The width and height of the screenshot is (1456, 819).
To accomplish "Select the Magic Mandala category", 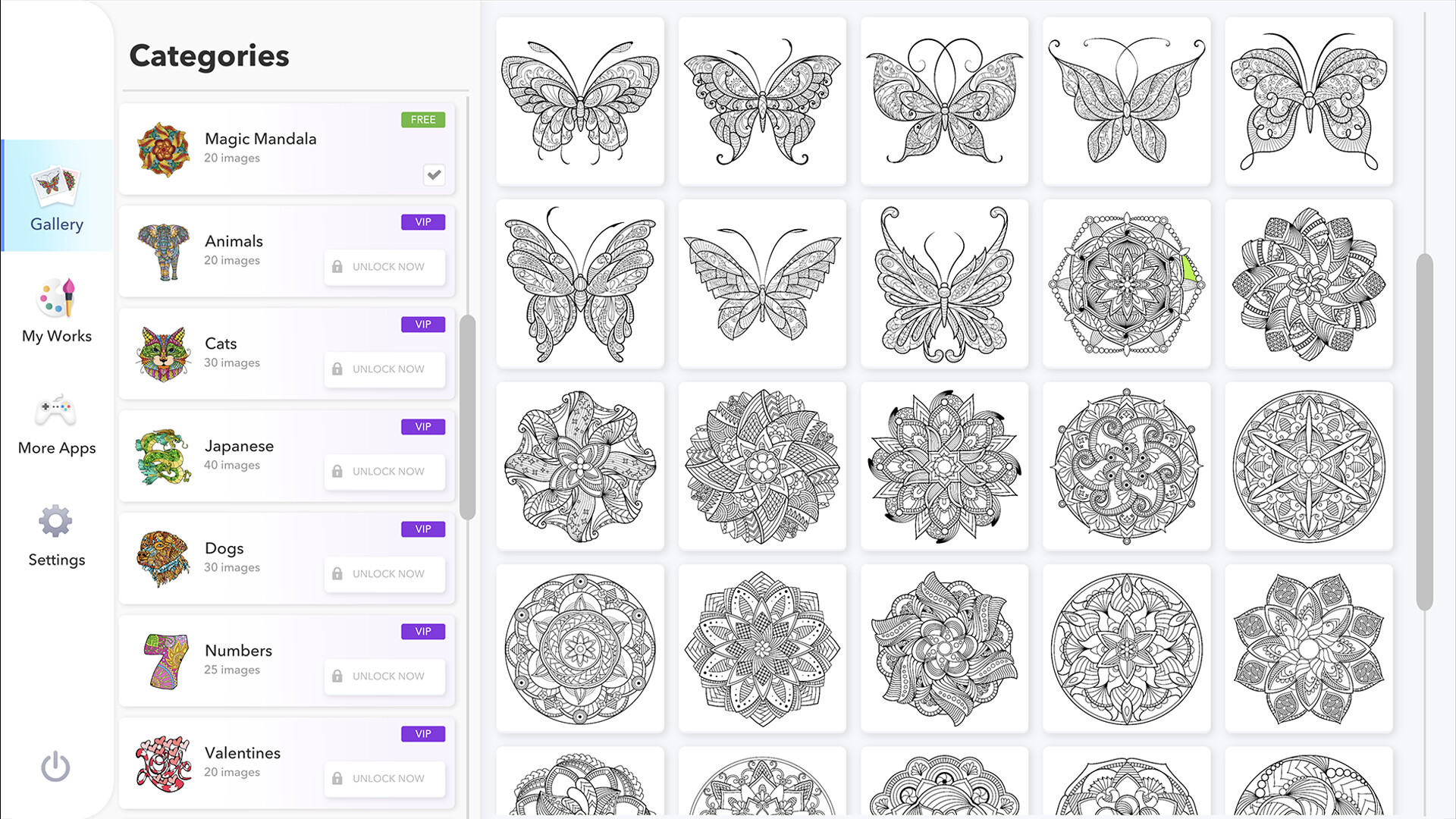I will (260, 140).
